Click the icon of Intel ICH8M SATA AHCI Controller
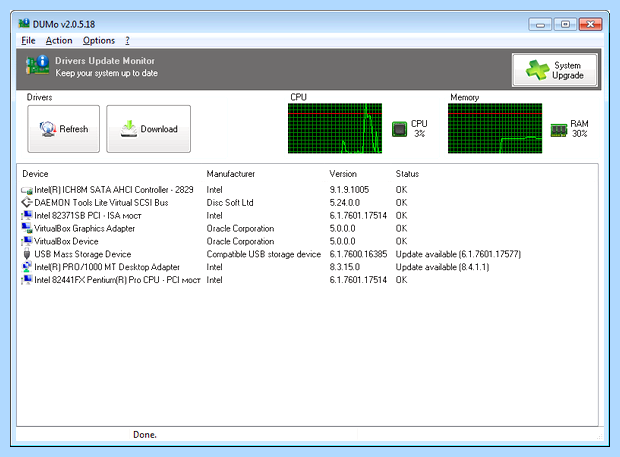This screenshot has height=457, width=620. click(x=26, y=190)
